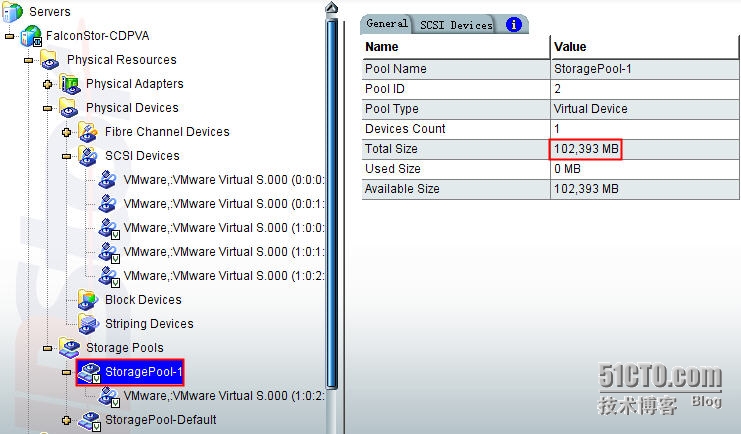
Task: Click the VMware Virtual S.000 (1:0:1 device icon
Action: (109, 252)
